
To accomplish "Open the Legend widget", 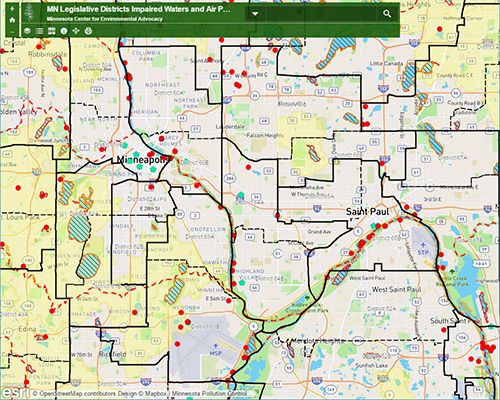I will click(39, 31).
